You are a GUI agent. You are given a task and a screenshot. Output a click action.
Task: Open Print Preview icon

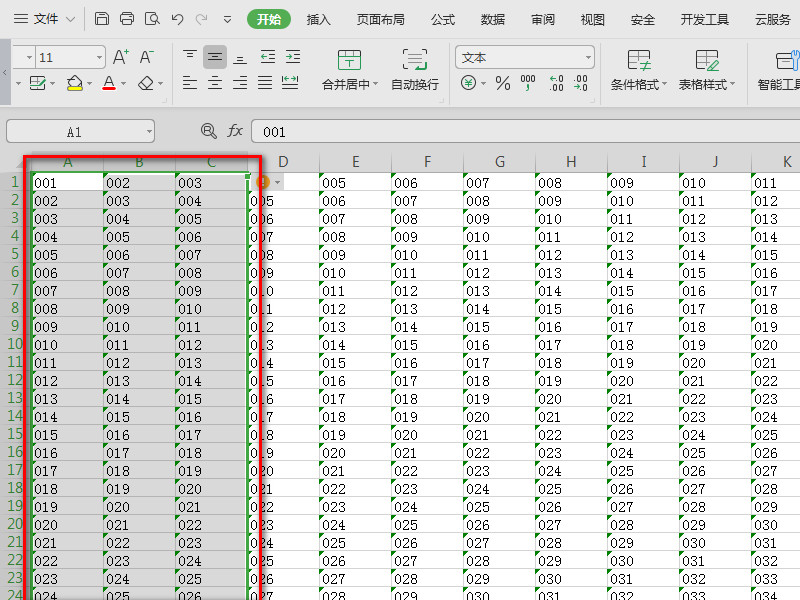point(152,19)
